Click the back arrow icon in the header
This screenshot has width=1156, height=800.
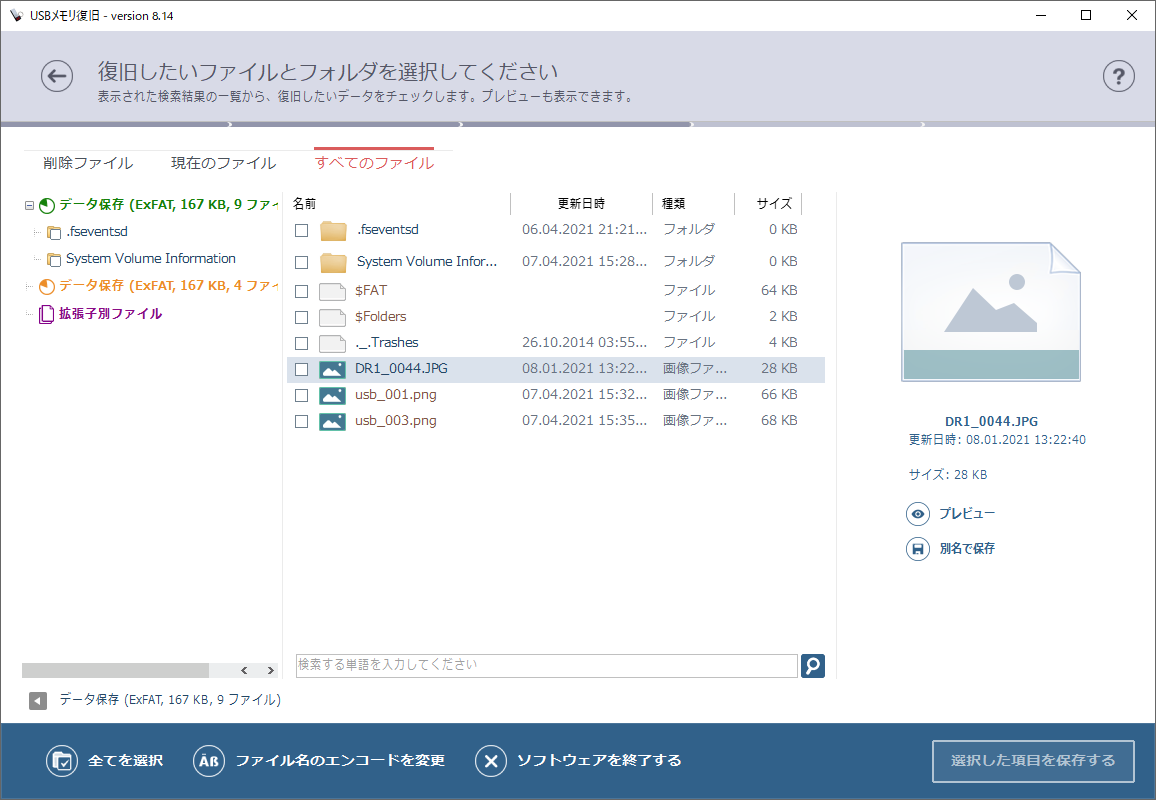click(57, 76)
